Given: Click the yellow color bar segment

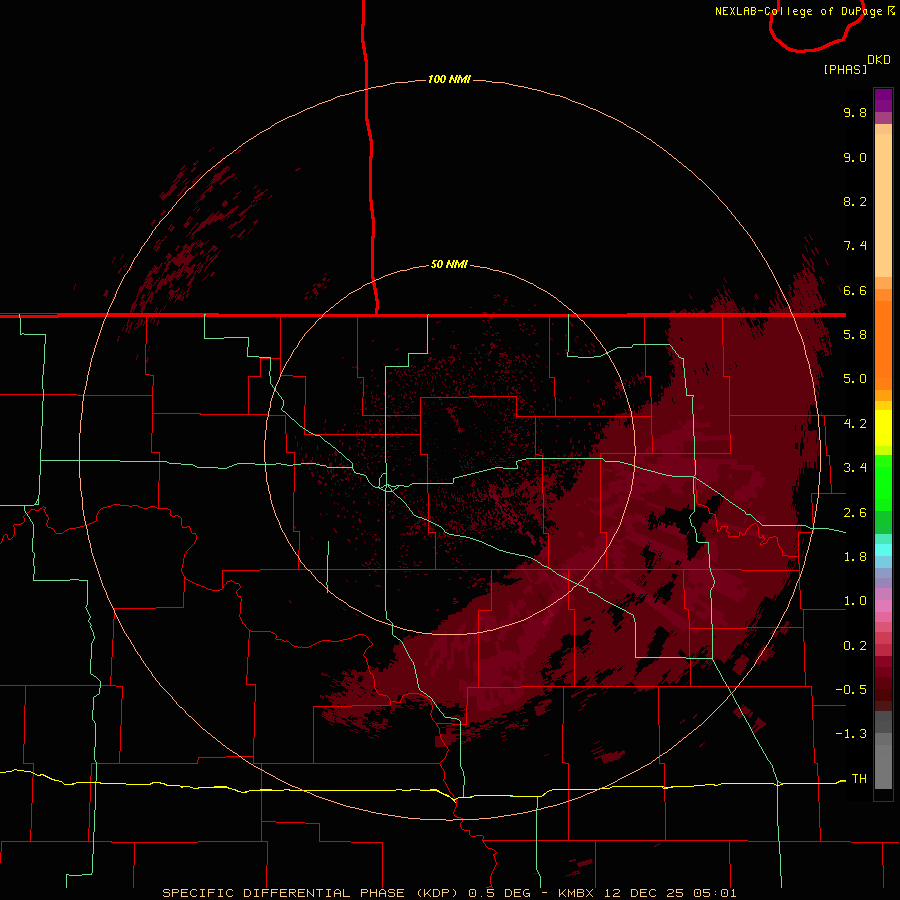Looking at the screenshot, I should 883,428.
